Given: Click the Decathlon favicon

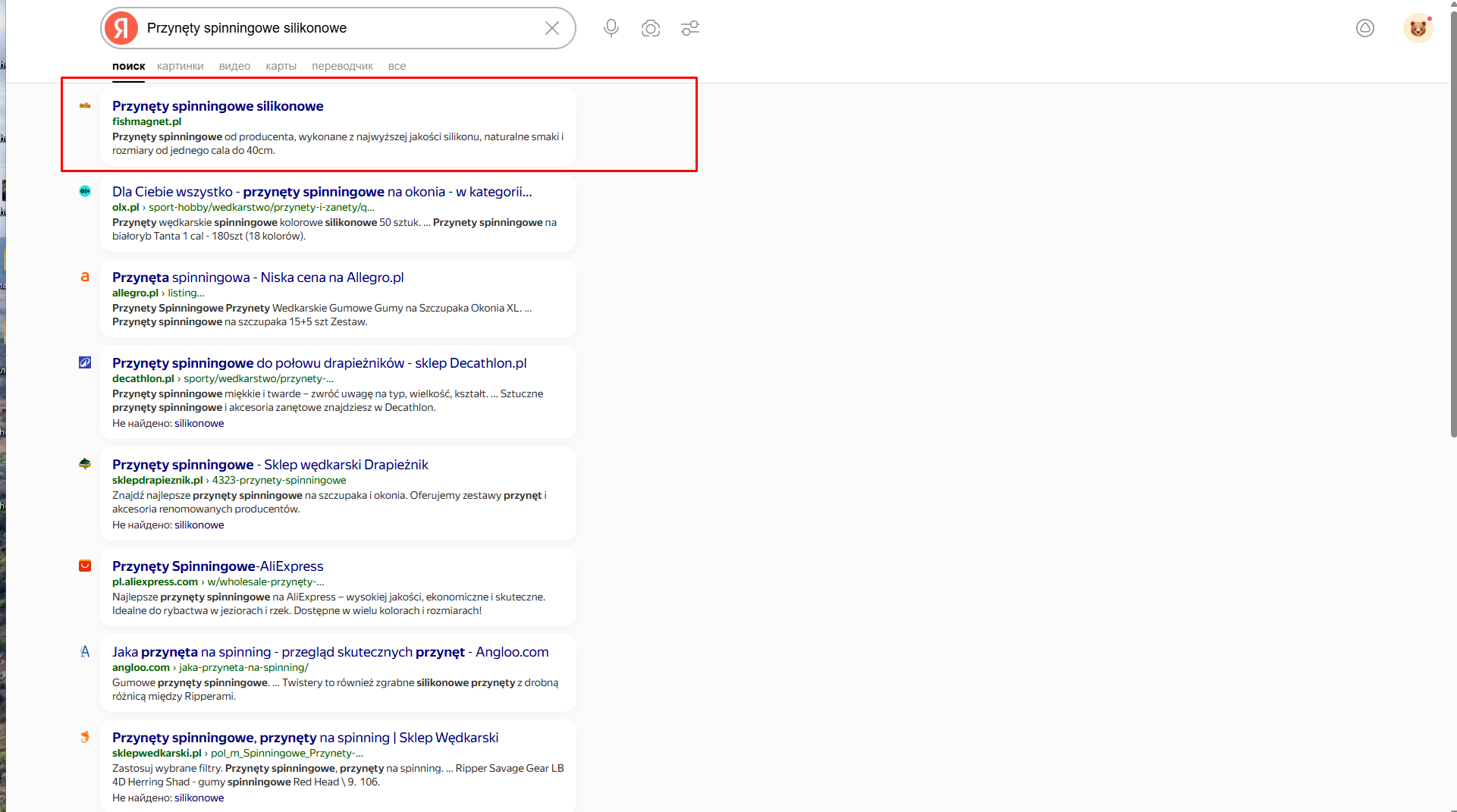Looking at the screenshot, I should tap(85, 362).
